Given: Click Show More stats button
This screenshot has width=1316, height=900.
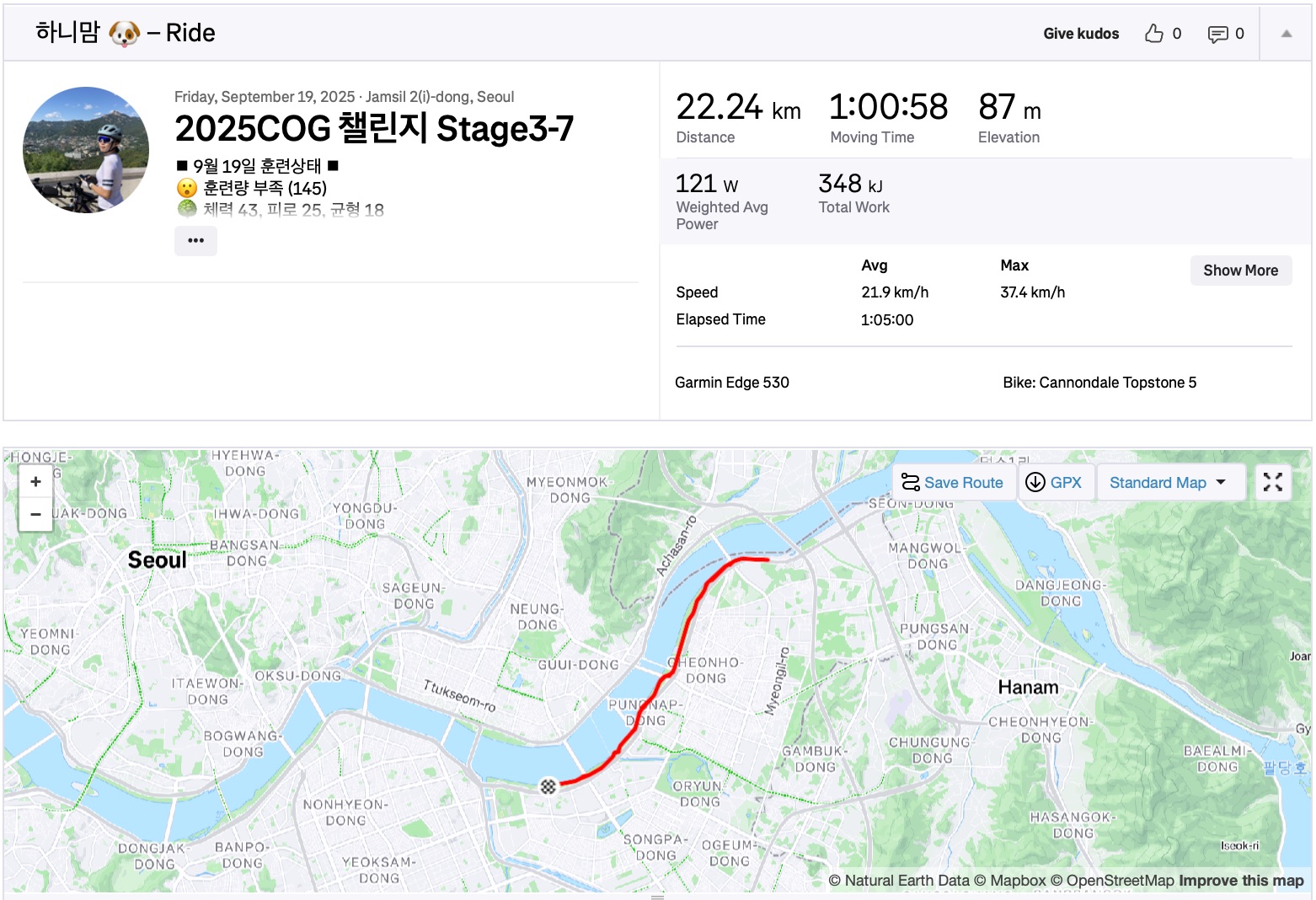Looking at the screenshot, I should coord(1240,271).
